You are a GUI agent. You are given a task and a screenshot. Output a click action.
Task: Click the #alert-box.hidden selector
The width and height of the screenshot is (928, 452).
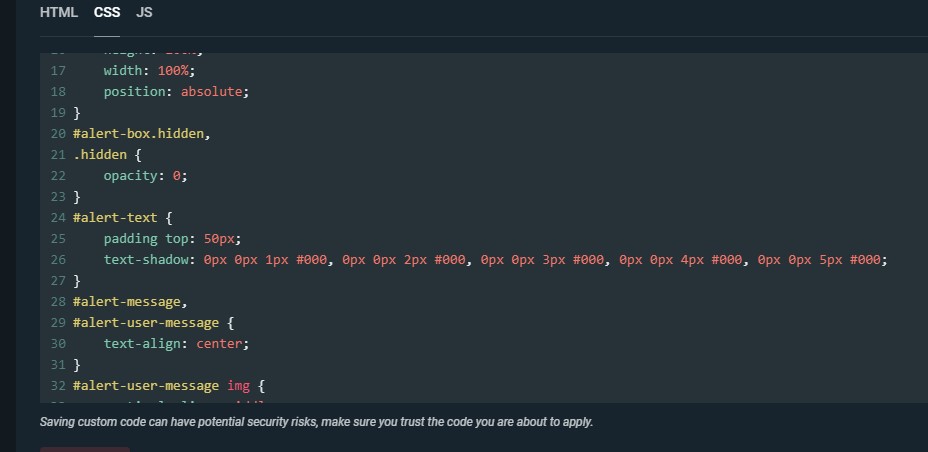click(141, 133)
